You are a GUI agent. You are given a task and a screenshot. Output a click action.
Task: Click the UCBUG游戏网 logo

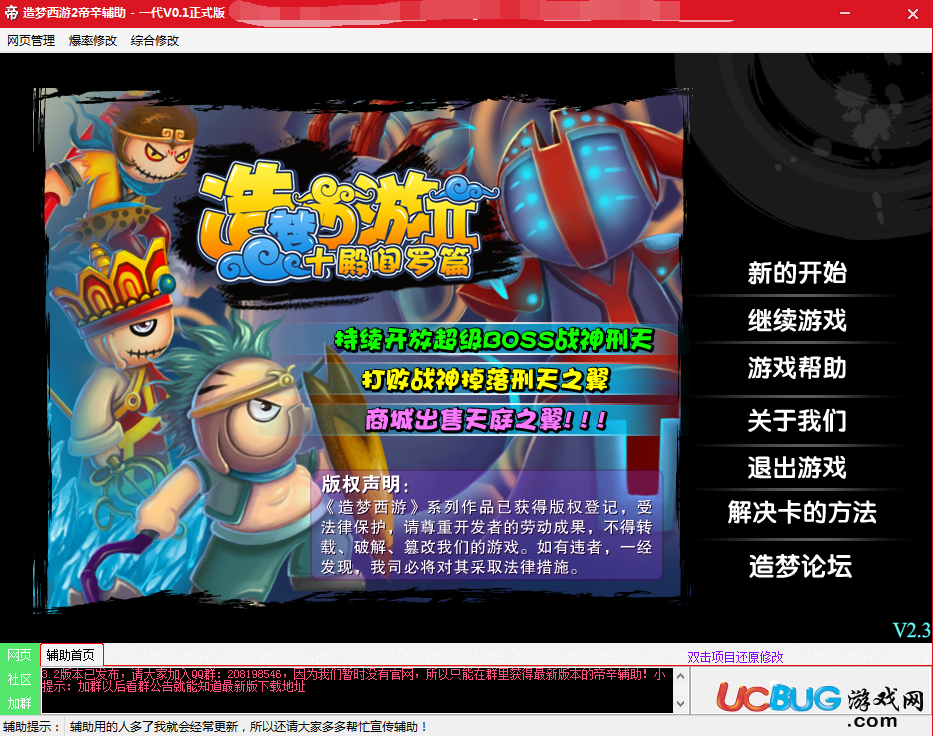pos(819,702)
